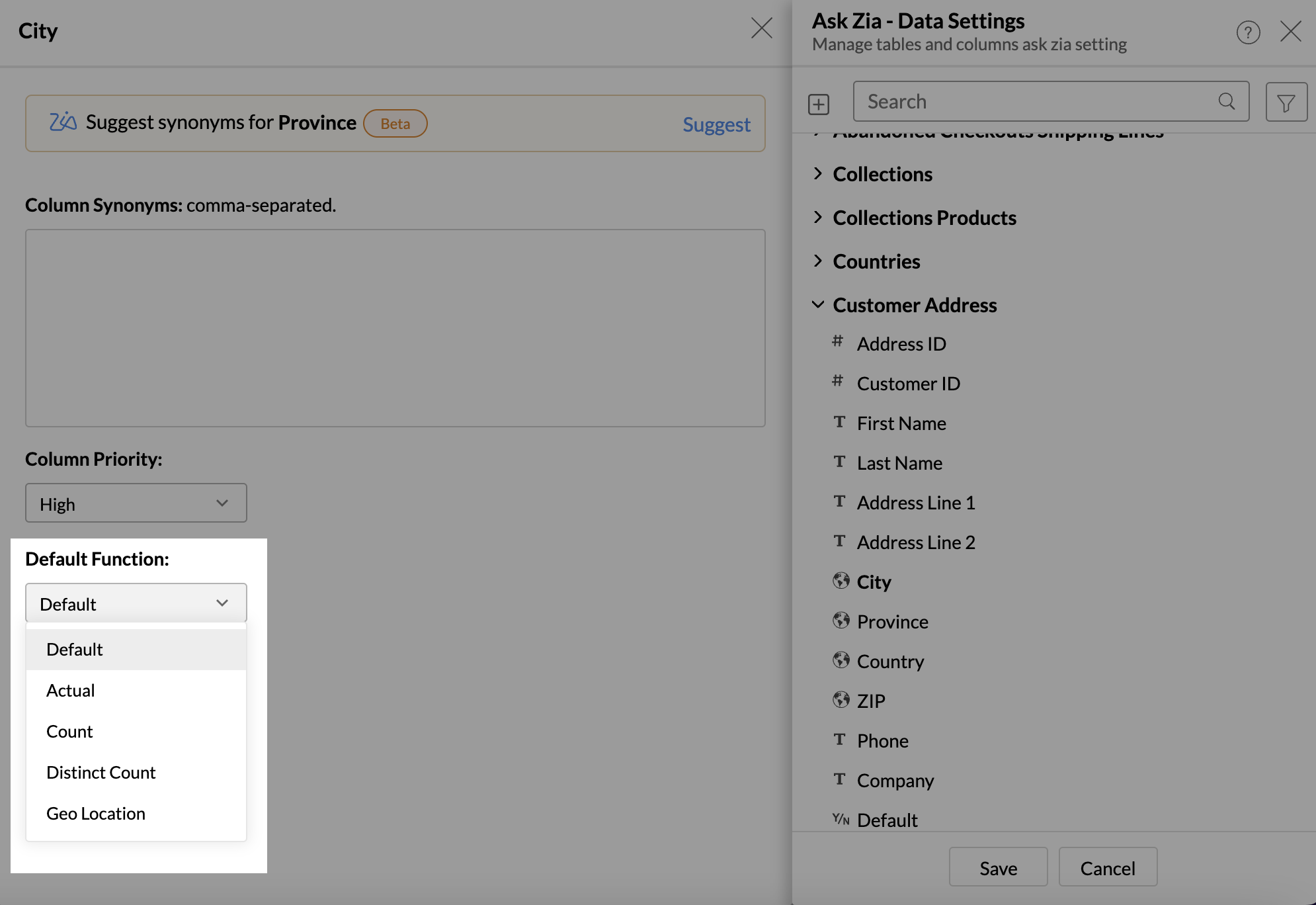The image size is (1316, 905).
Task: Click the search magnifier icon
Action: click(x=1226, y=101)
